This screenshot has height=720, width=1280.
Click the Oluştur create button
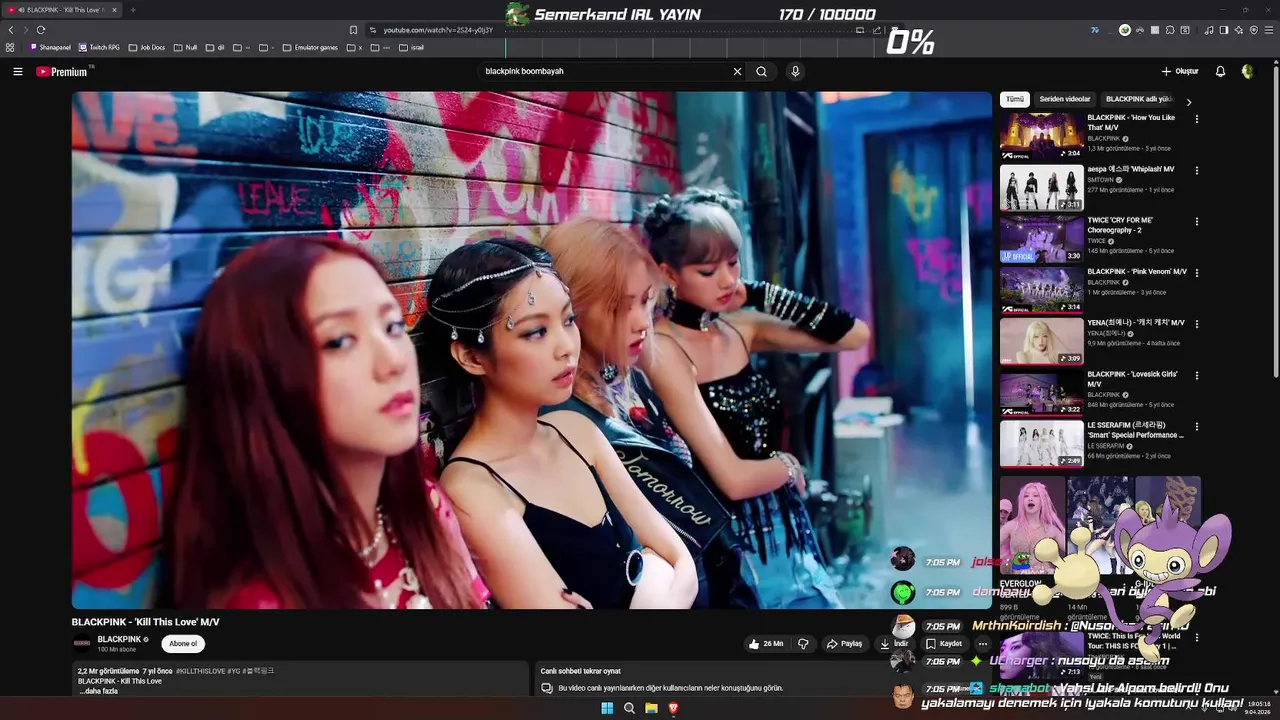pyautogui.click(x=1180, y=71)
